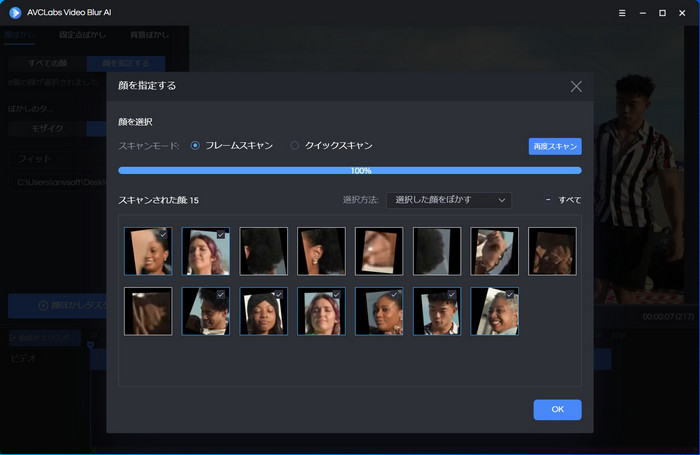Switch to the 顔ぼかし tab in main window
This screenshot has width=700, height=455.
coord(19,35)
